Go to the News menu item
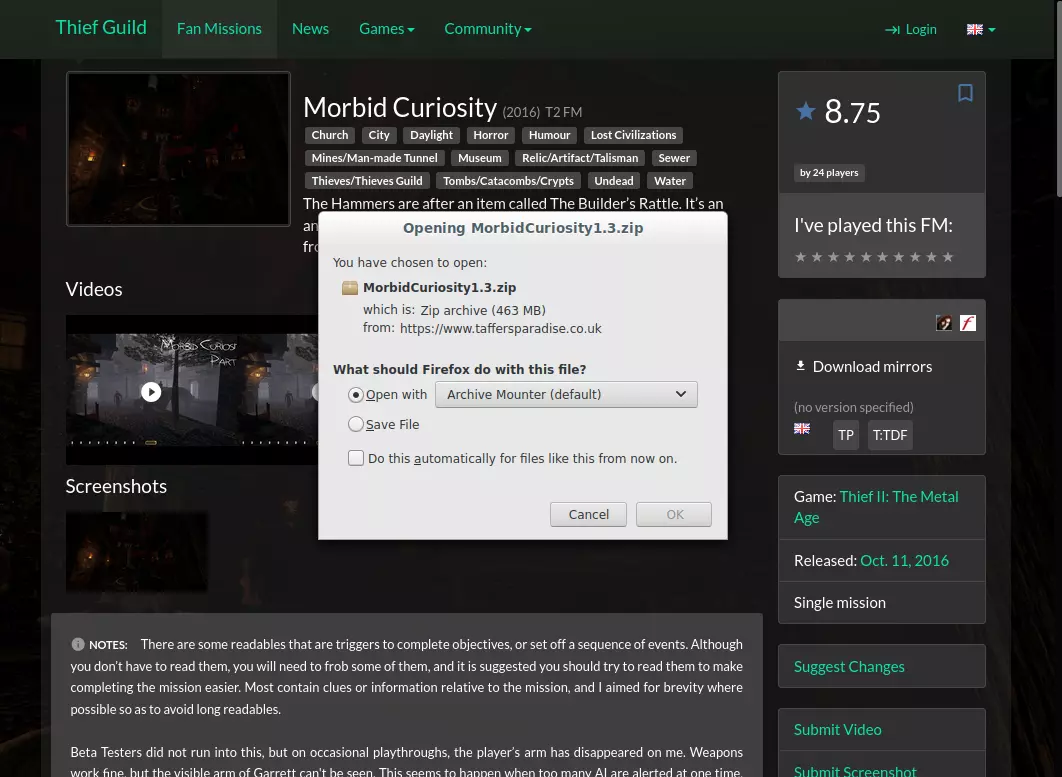The height and width of the screenshot is (777, 1062). [x=310, y=29]
